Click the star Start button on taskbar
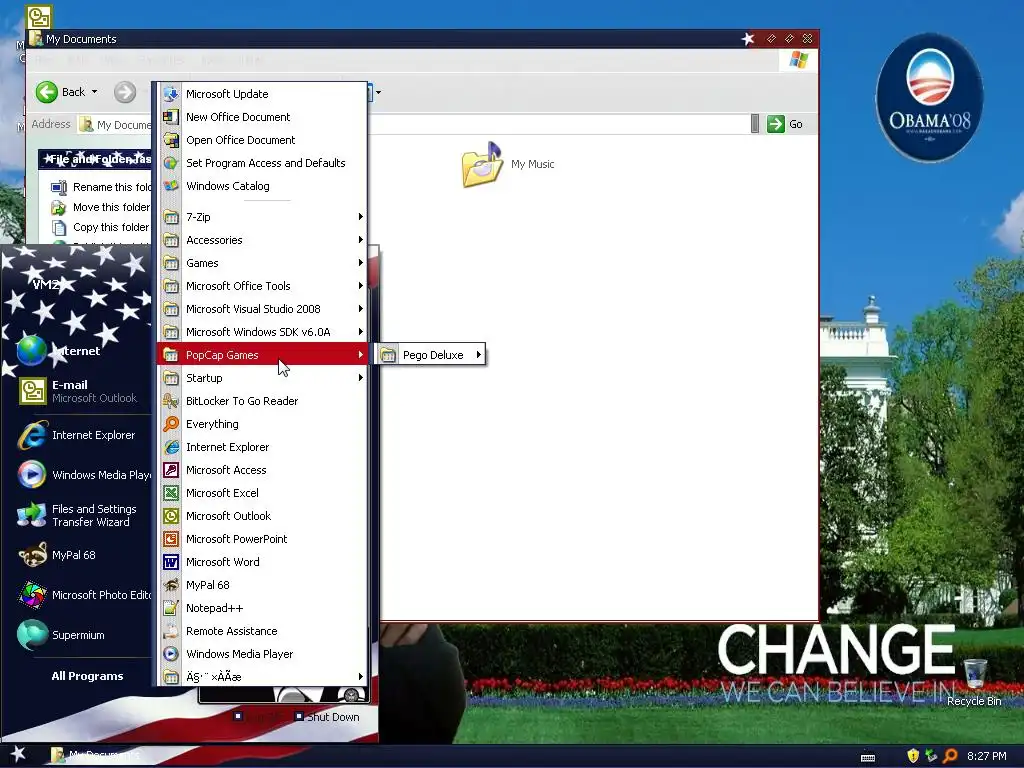This screenshot has height=768, width=1024. (18, 755)
